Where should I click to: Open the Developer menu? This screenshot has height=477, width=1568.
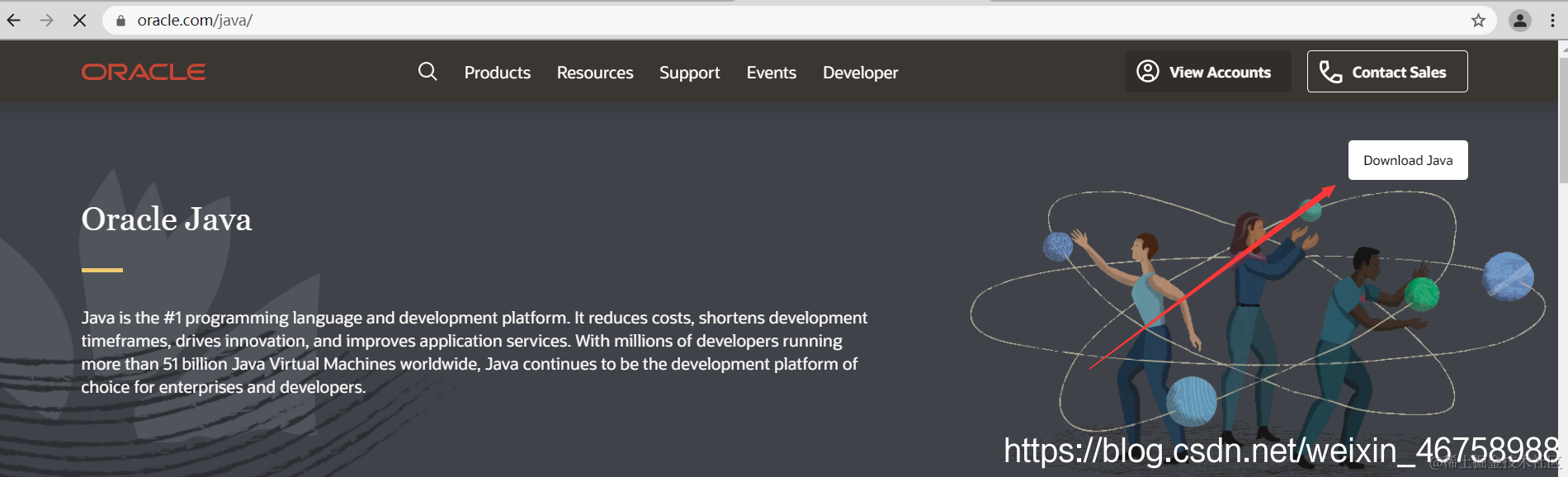pyautogui.click(x=861, y=73)
